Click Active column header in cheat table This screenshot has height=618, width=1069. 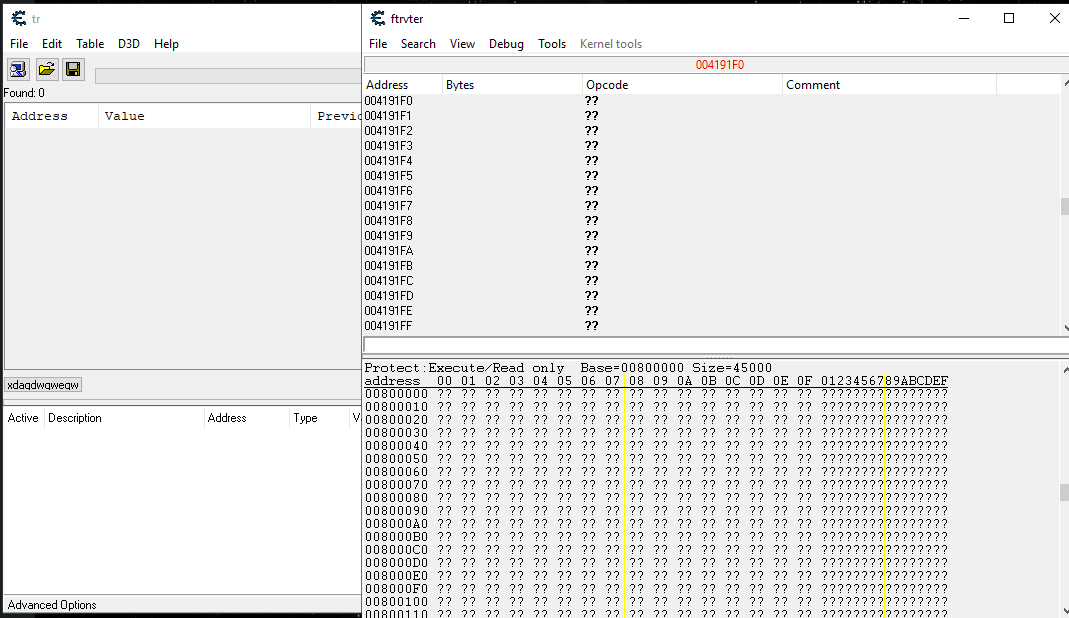click(x=23, y=418)
